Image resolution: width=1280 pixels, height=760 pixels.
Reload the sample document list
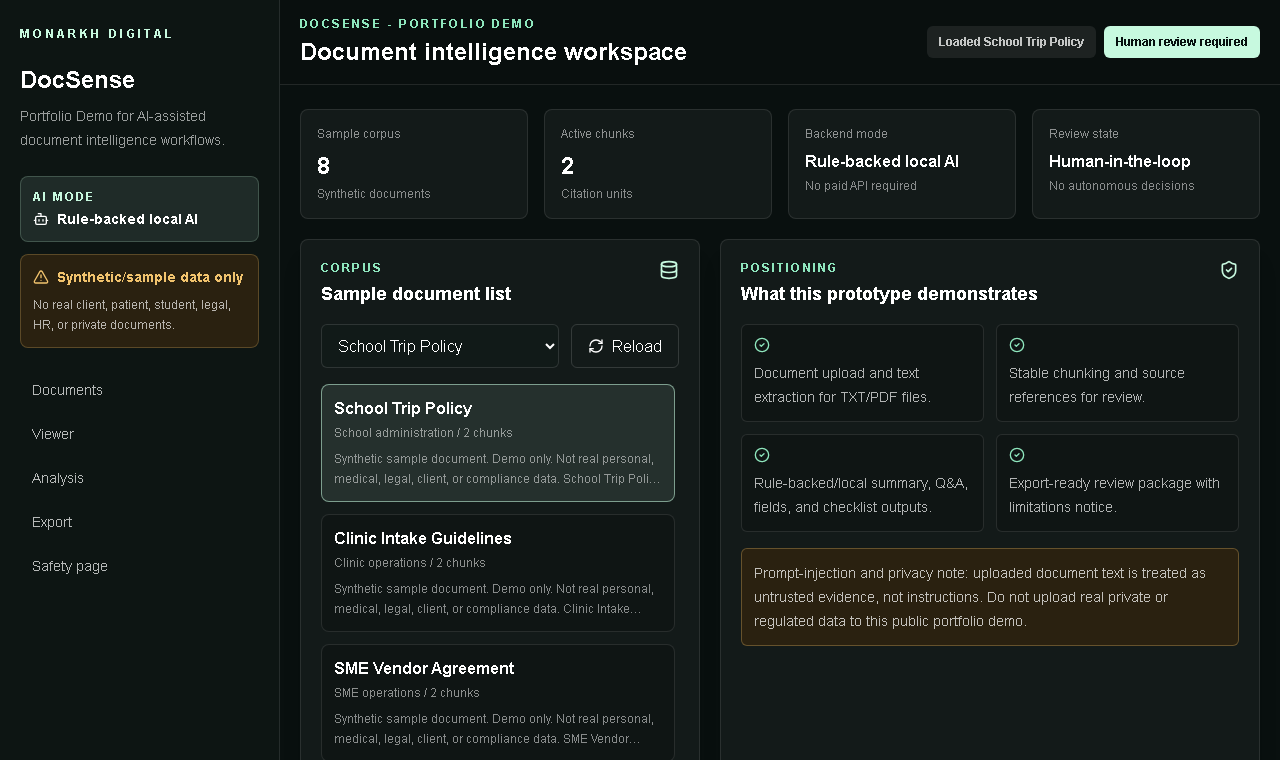(x=625, y=346)
